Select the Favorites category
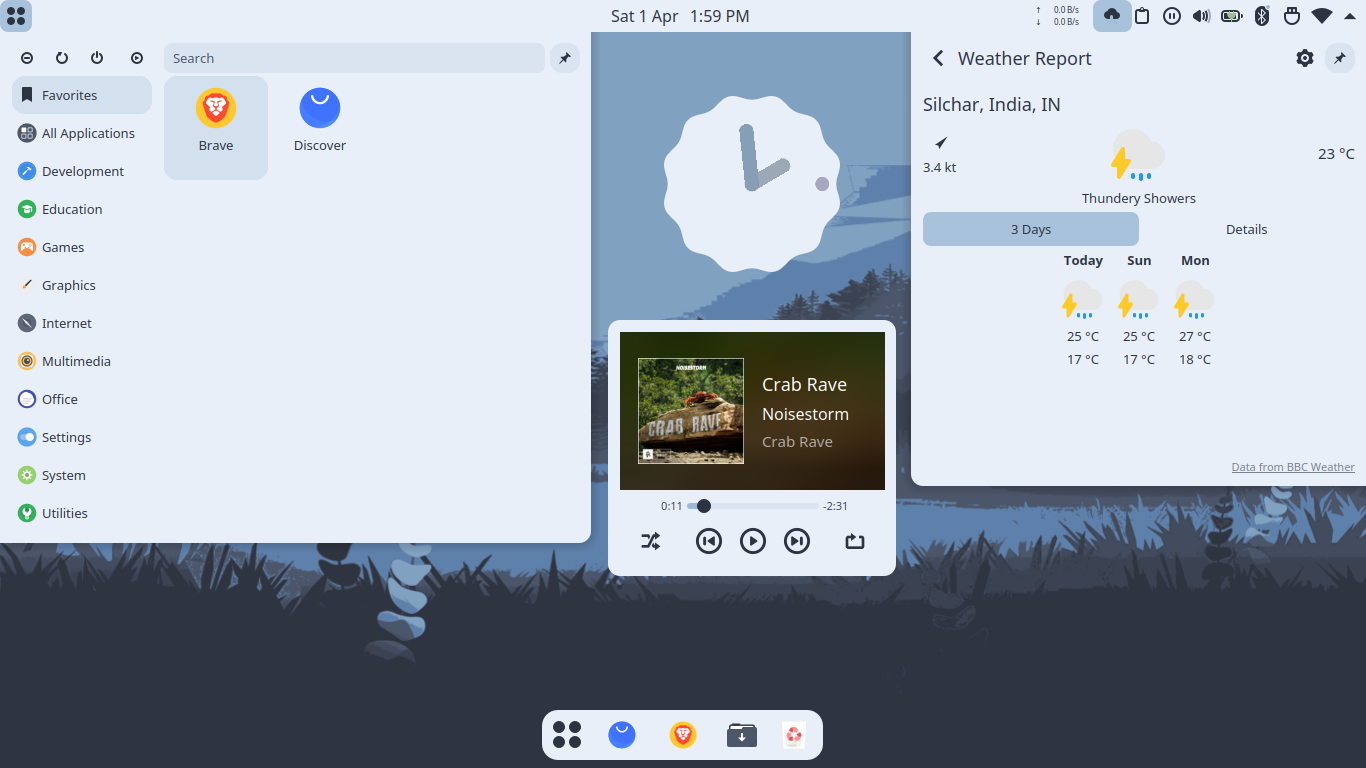 click(82, 95)
